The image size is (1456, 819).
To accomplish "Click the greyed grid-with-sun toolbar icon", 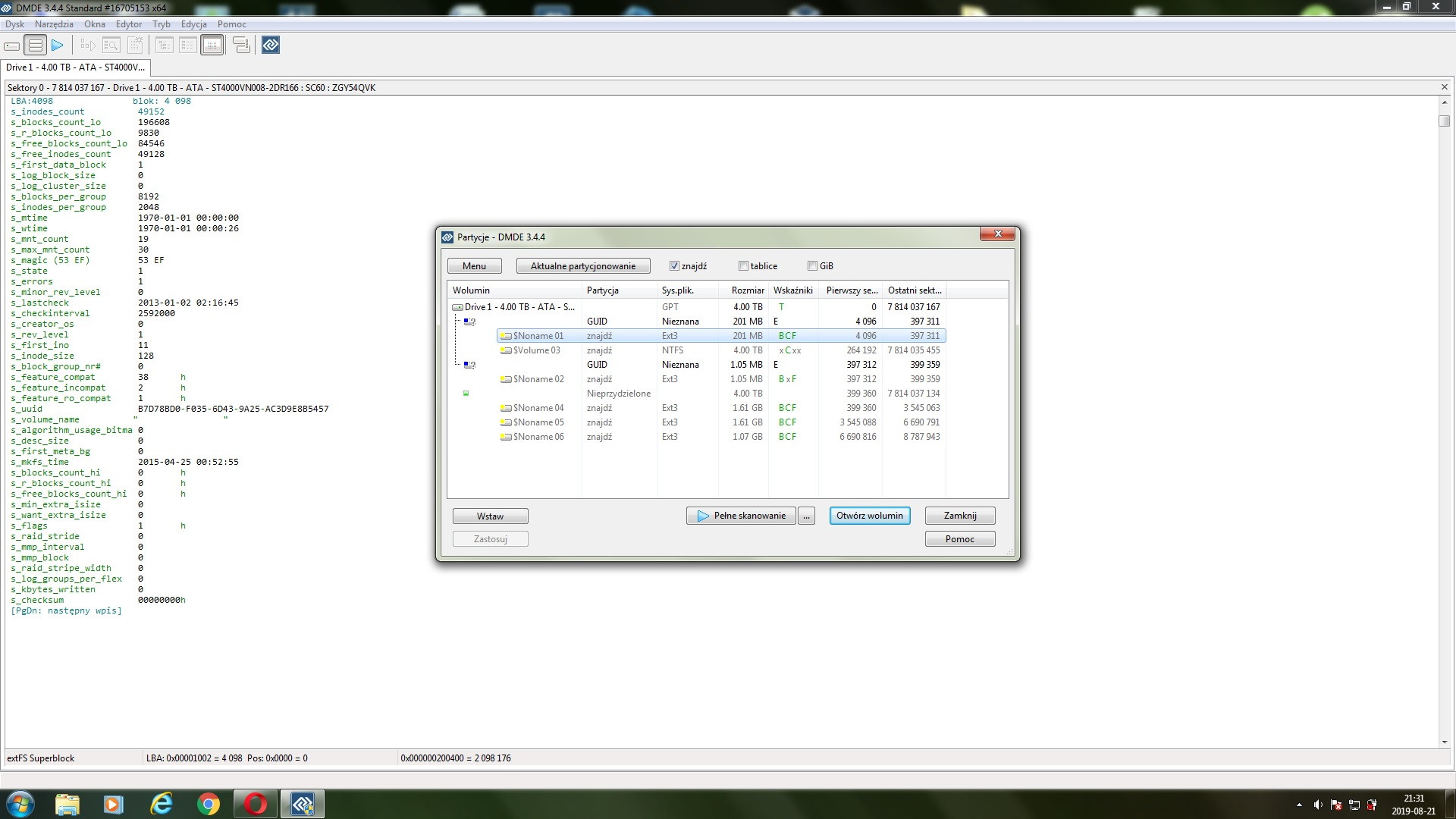I will [135, 45].
